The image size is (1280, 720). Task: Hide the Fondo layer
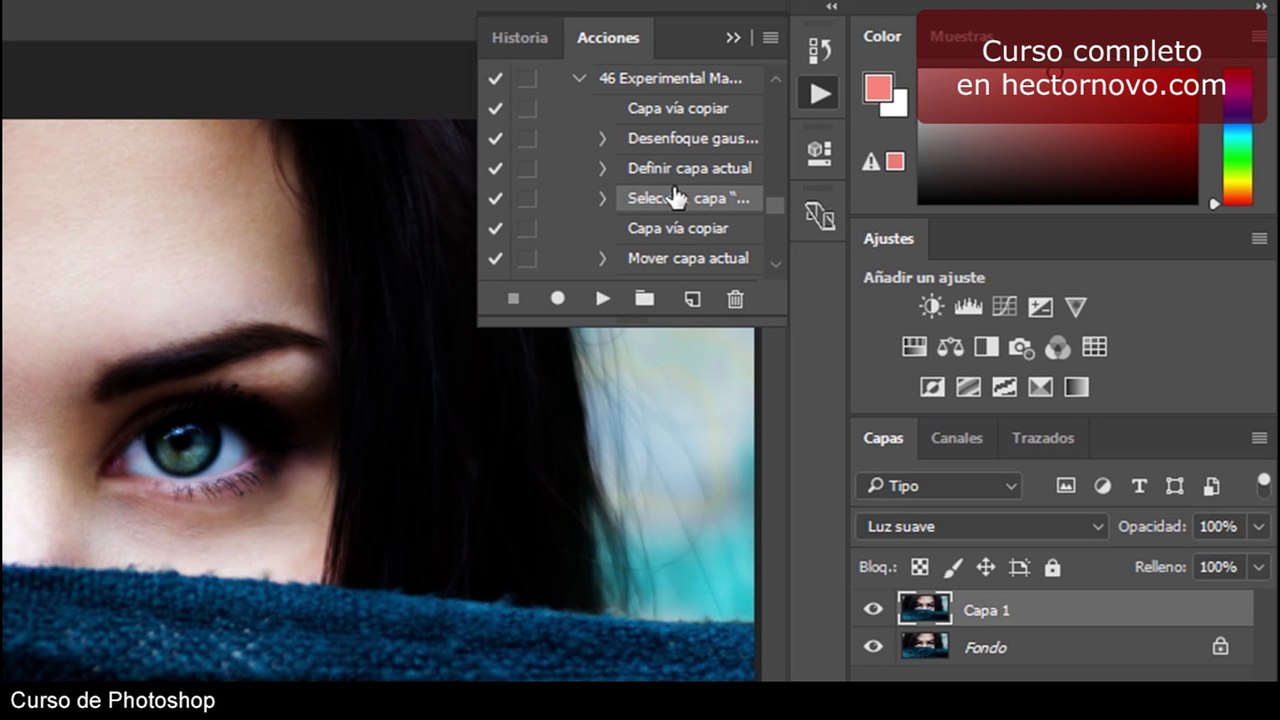coord(873,647)
